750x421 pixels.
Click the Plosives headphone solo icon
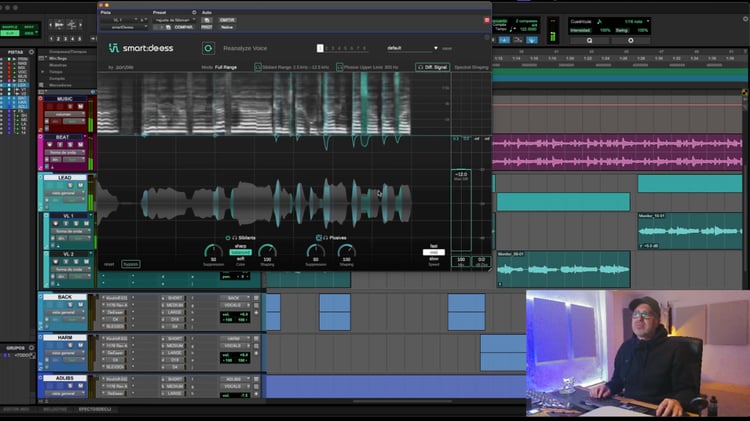tap(326, 237)
